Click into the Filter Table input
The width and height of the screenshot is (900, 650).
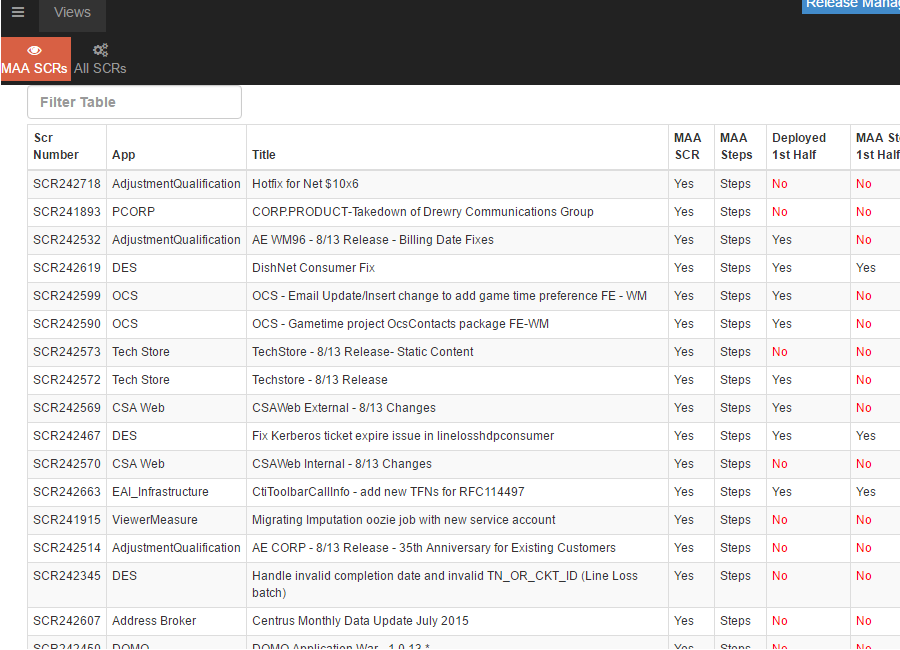pos(134,102)
